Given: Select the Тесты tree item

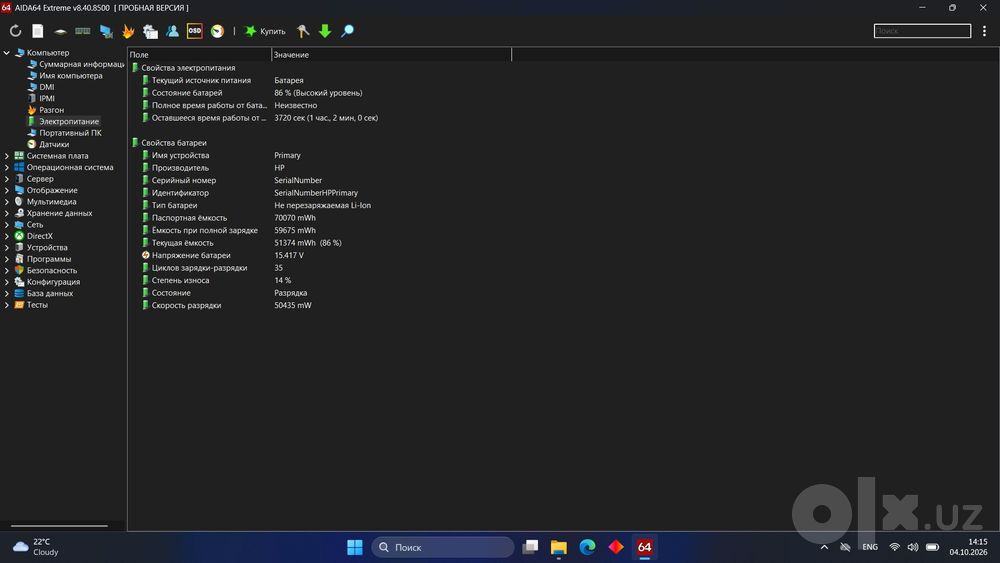Looking at the screenshot, I should 37,305.
